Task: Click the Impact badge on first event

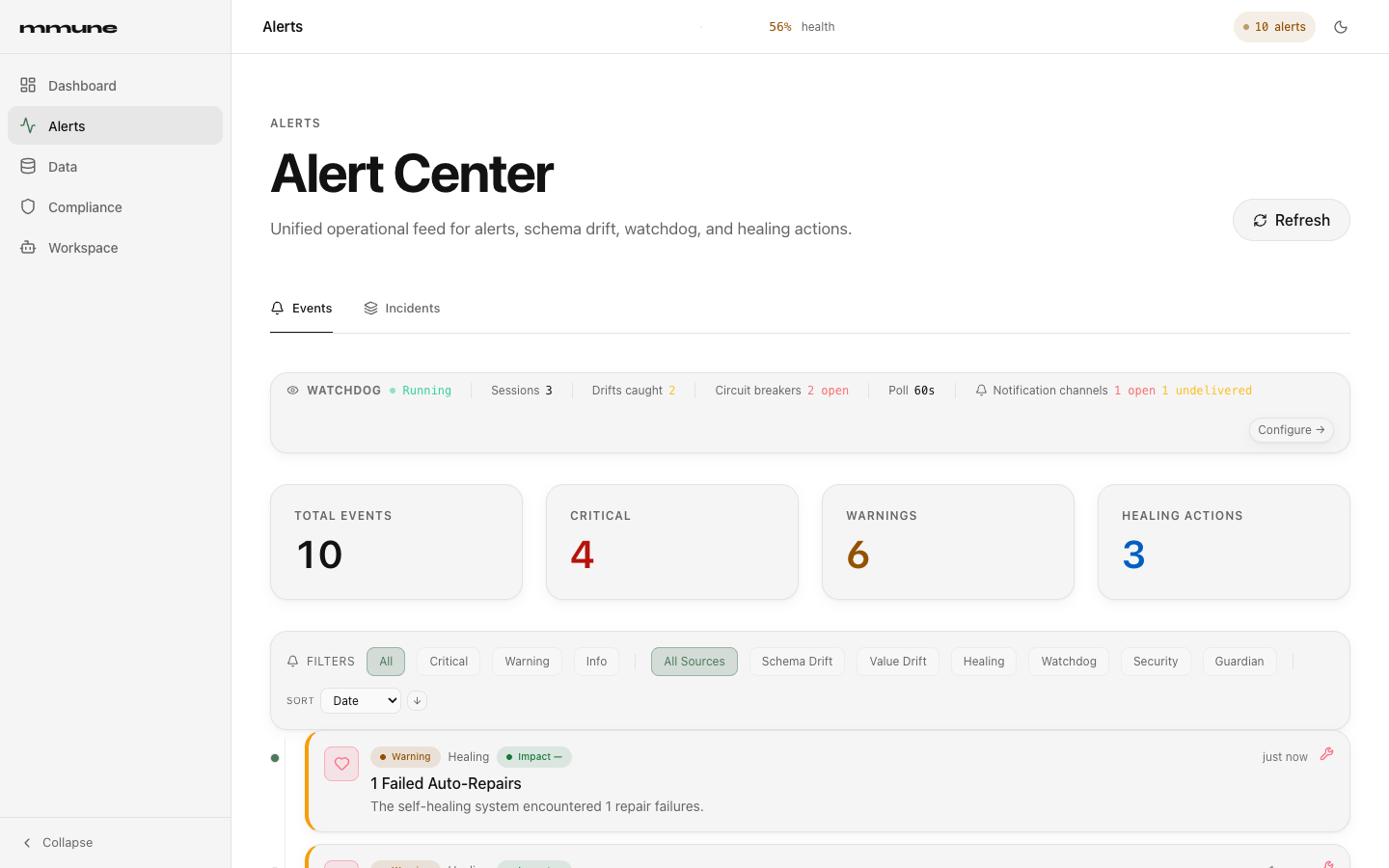Action: 534,757
